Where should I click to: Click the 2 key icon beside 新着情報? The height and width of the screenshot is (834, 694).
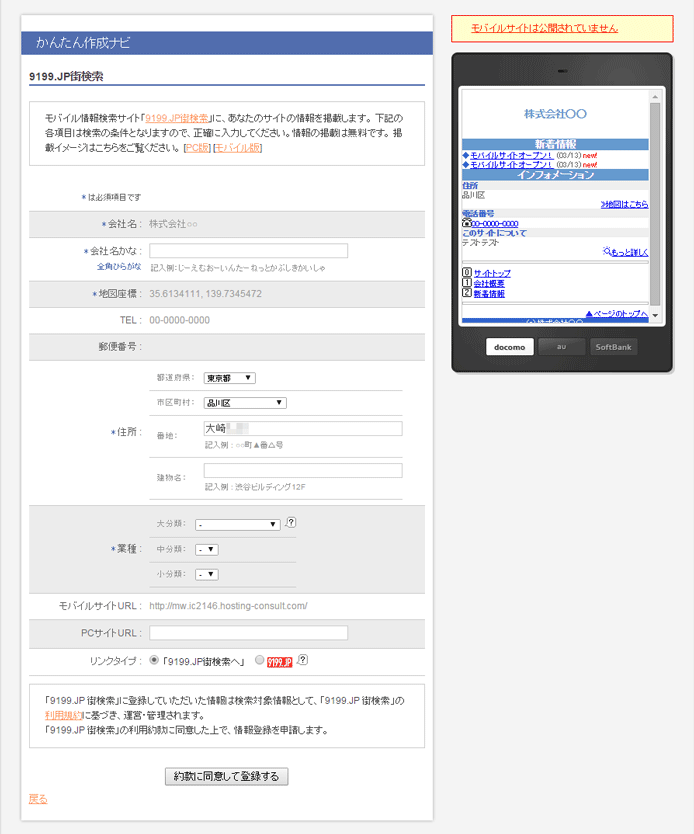pyautogui.click(x=466, y=293)
